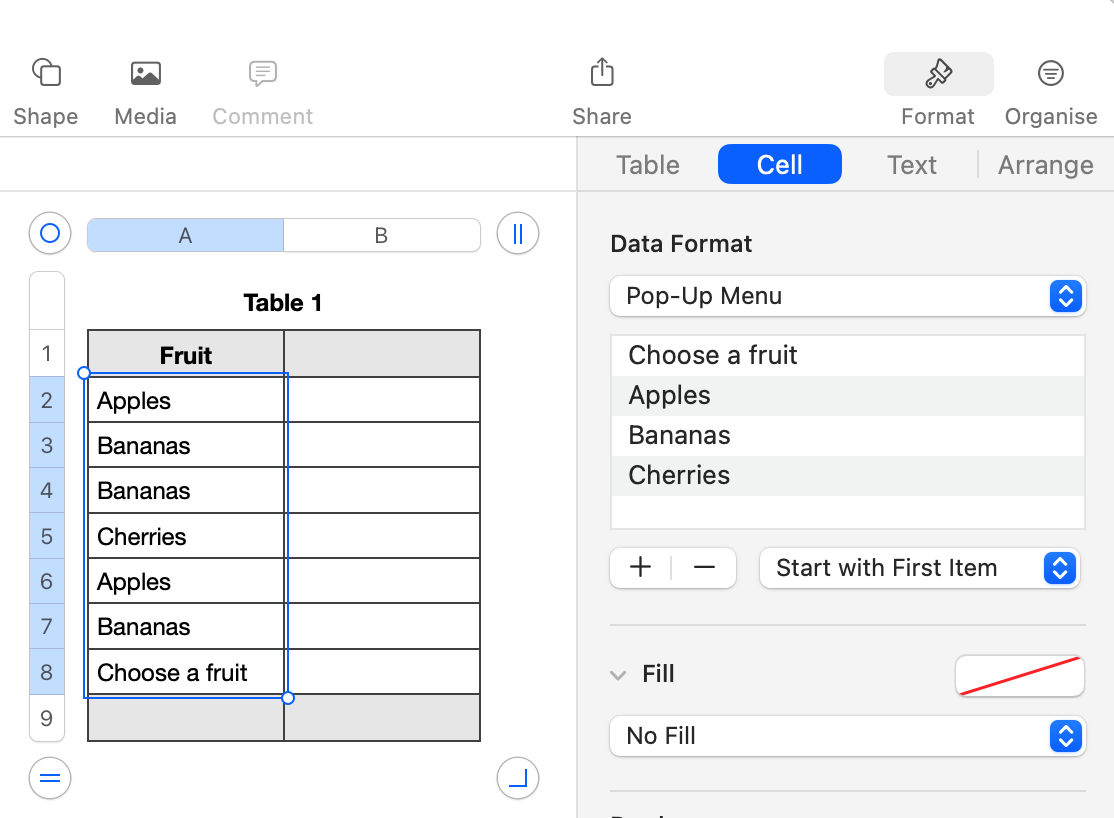Open the Start with First Item dropdown

(x=919, y=568)
